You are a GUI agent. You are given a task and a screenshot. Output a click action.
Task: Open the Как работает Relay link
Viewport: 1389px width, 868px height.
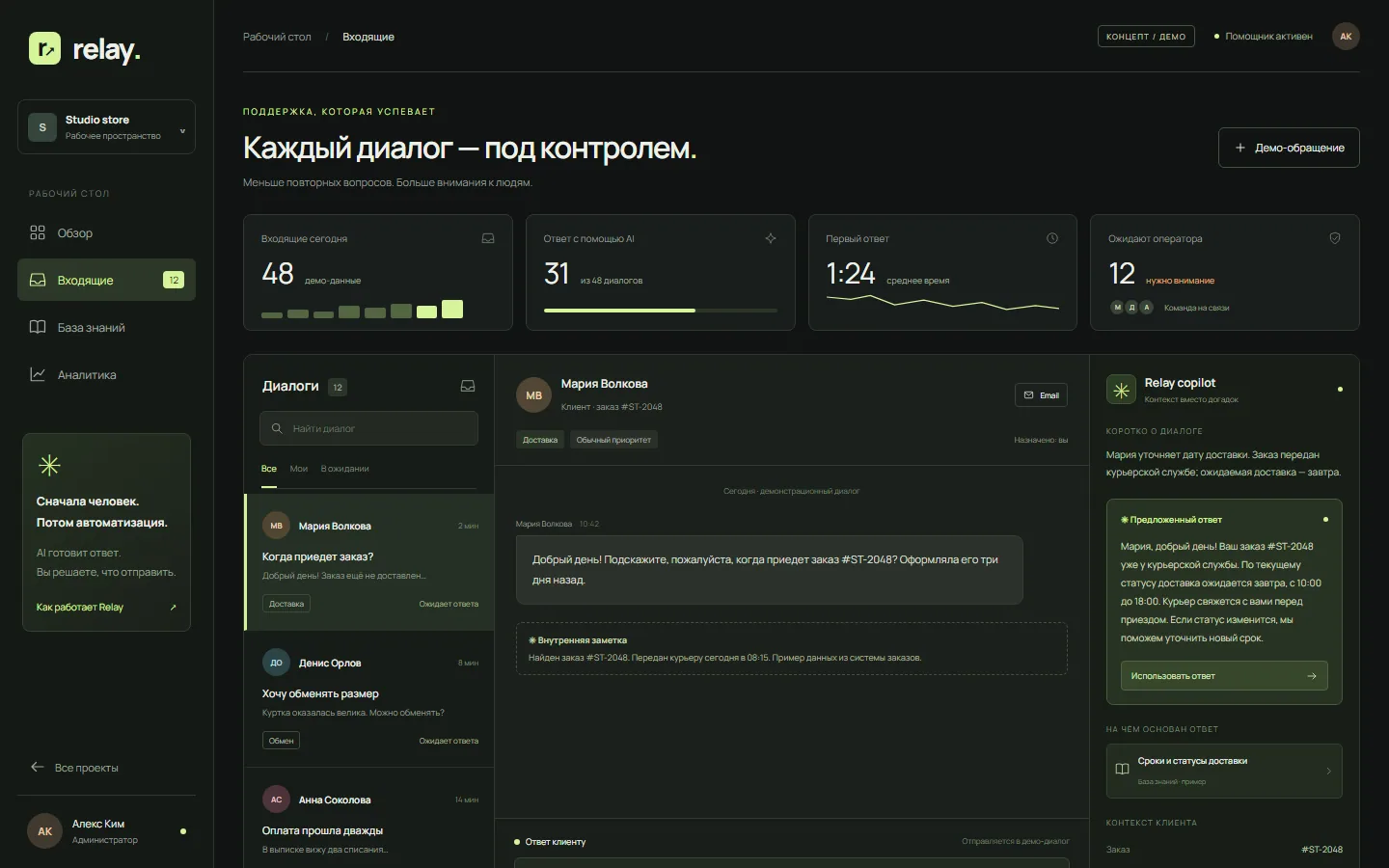pos(106,608)
